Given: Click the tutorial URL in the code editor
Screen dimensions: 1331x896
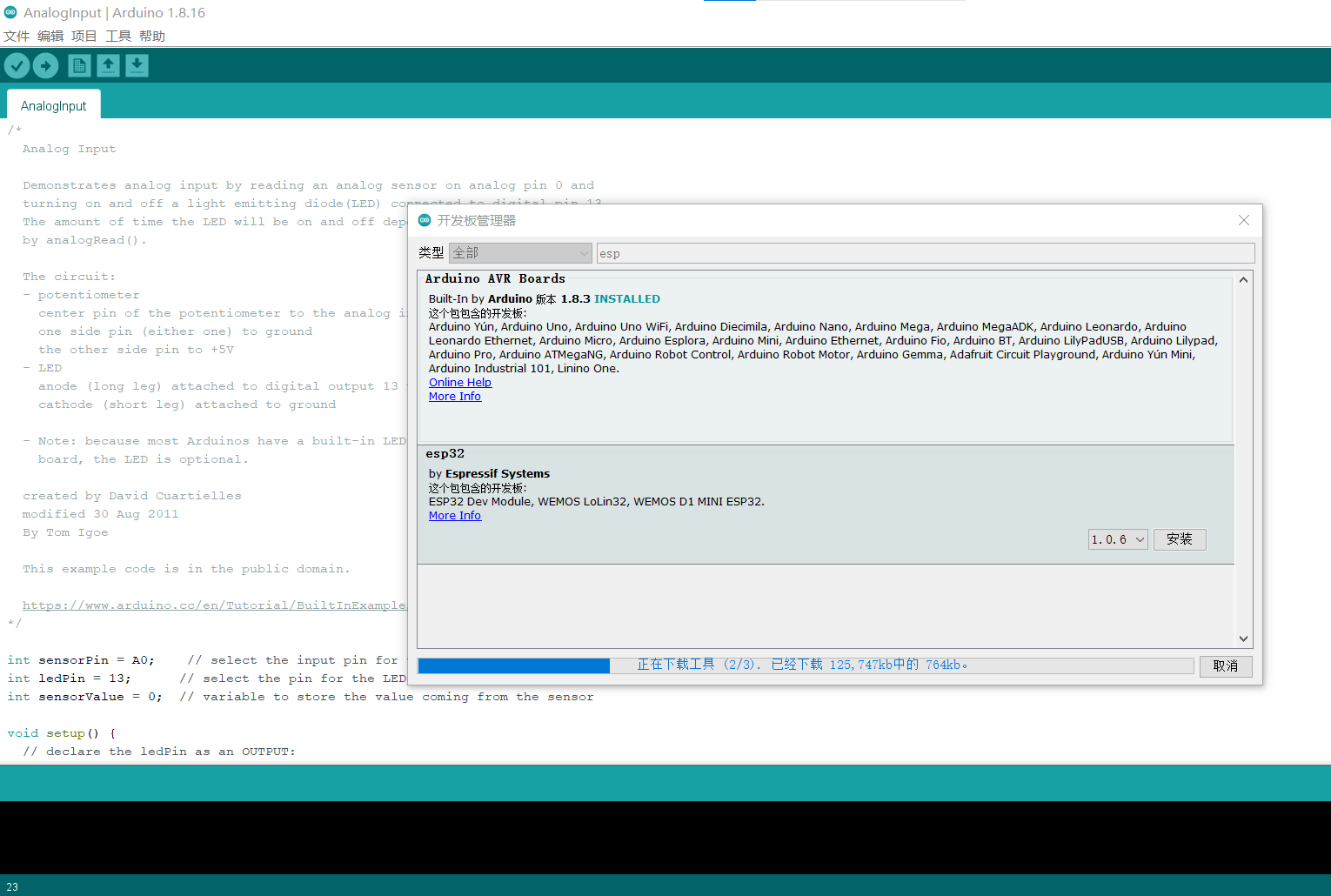Looking at the screenshot, I should tap(214, 605).
